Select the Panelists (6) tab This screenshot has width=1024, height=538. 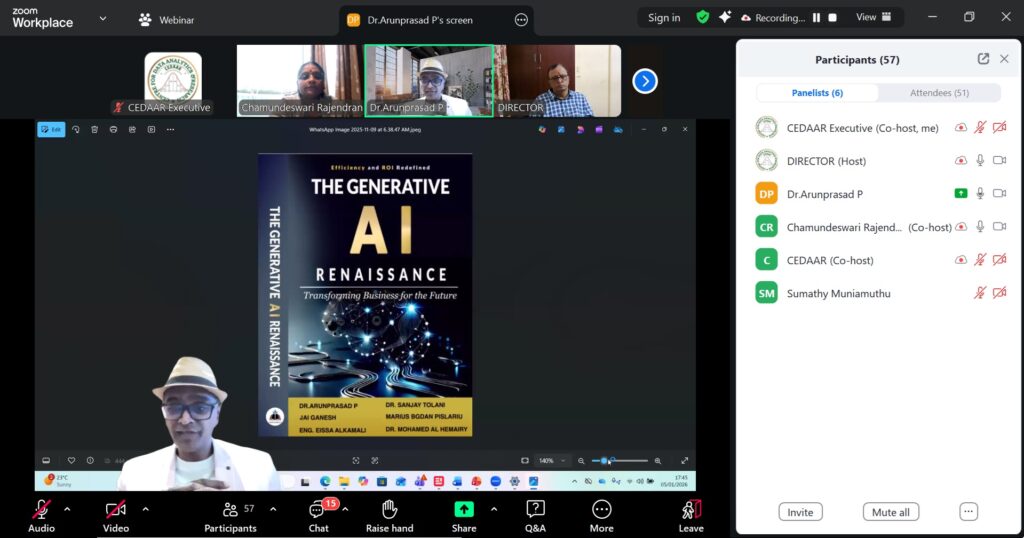click(817, 93)
